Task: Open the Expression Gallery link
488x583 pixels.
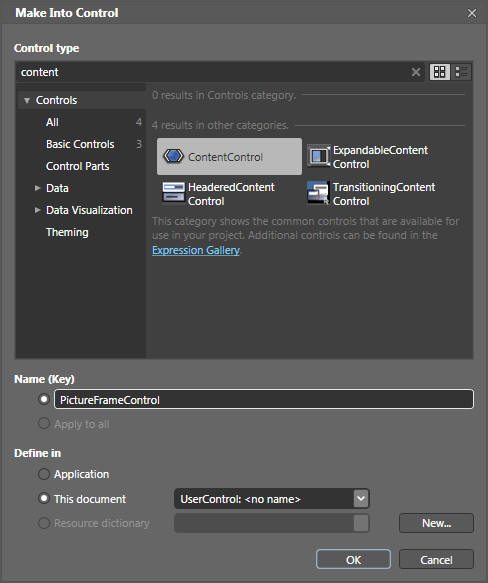Action: 196,250
